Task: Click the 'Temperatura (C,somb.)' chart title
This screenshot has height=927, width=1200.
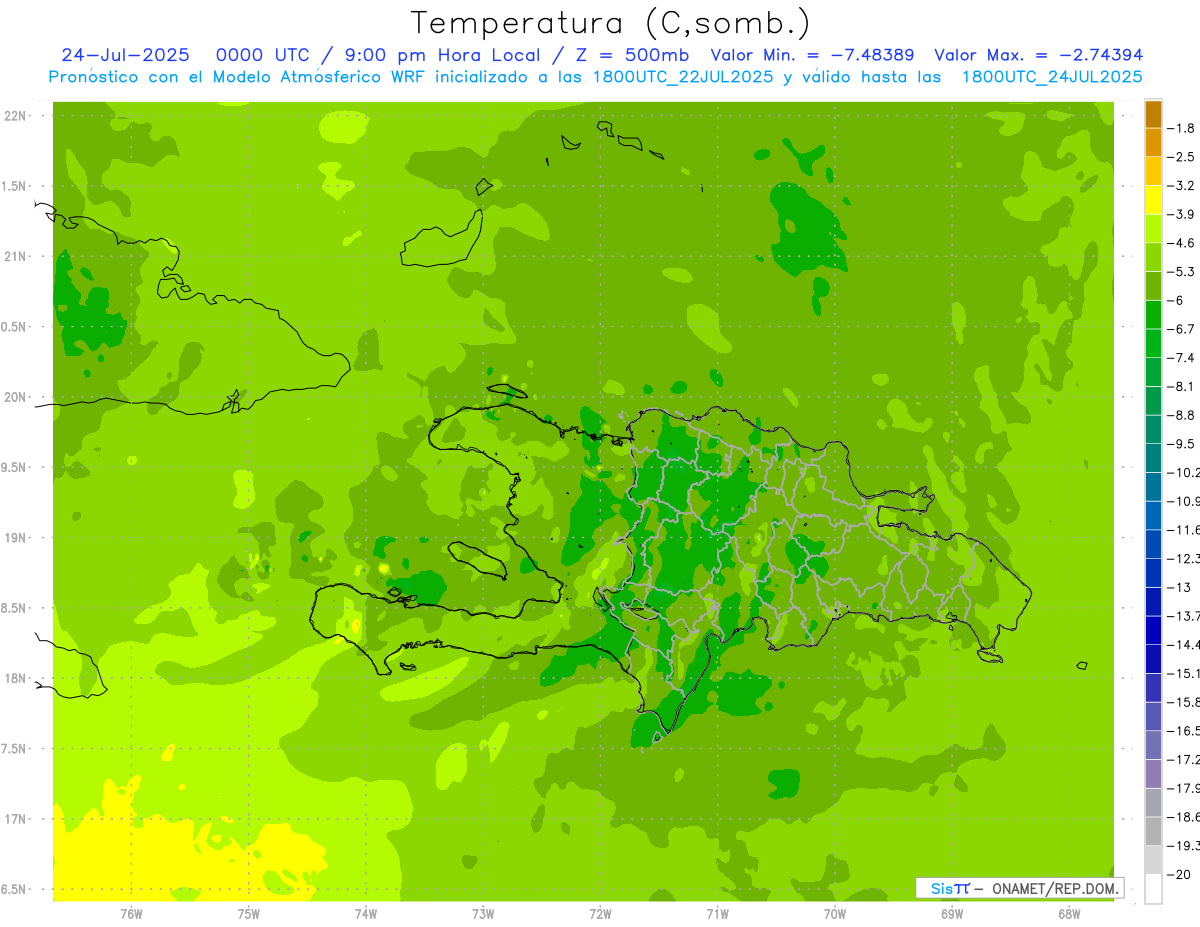Action: (x=611, y=24)
